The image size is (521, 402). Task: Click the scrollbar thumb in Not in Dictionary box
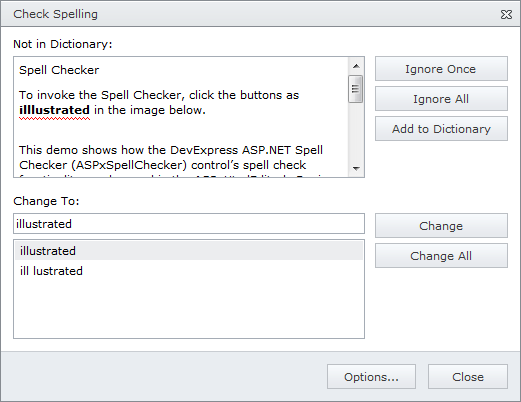pyautogui.click(x=355, y=89)
